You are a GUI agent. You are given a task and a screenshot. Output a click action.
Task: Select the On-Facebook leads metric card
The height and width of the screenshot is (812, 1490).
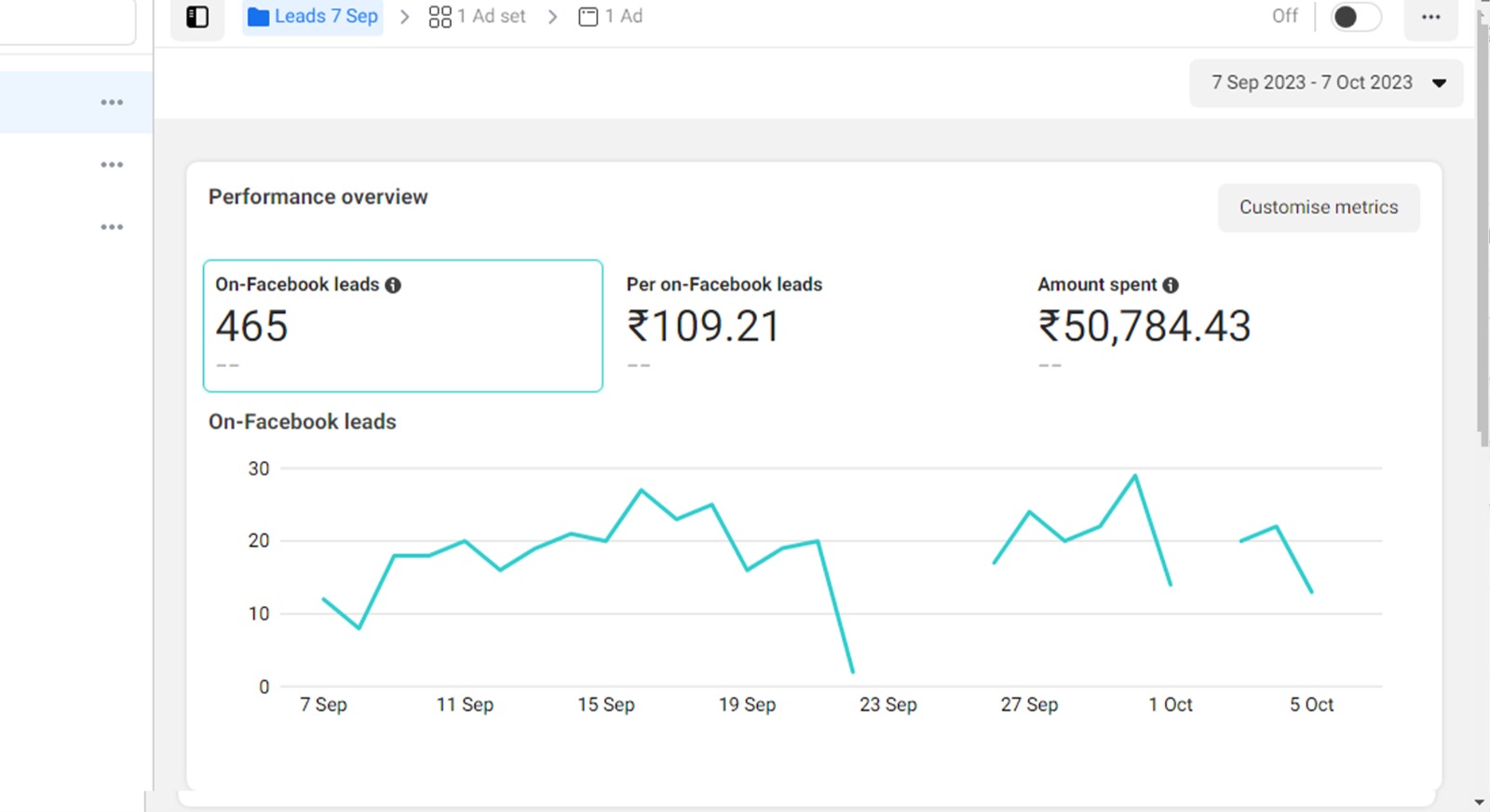[402, 326]
